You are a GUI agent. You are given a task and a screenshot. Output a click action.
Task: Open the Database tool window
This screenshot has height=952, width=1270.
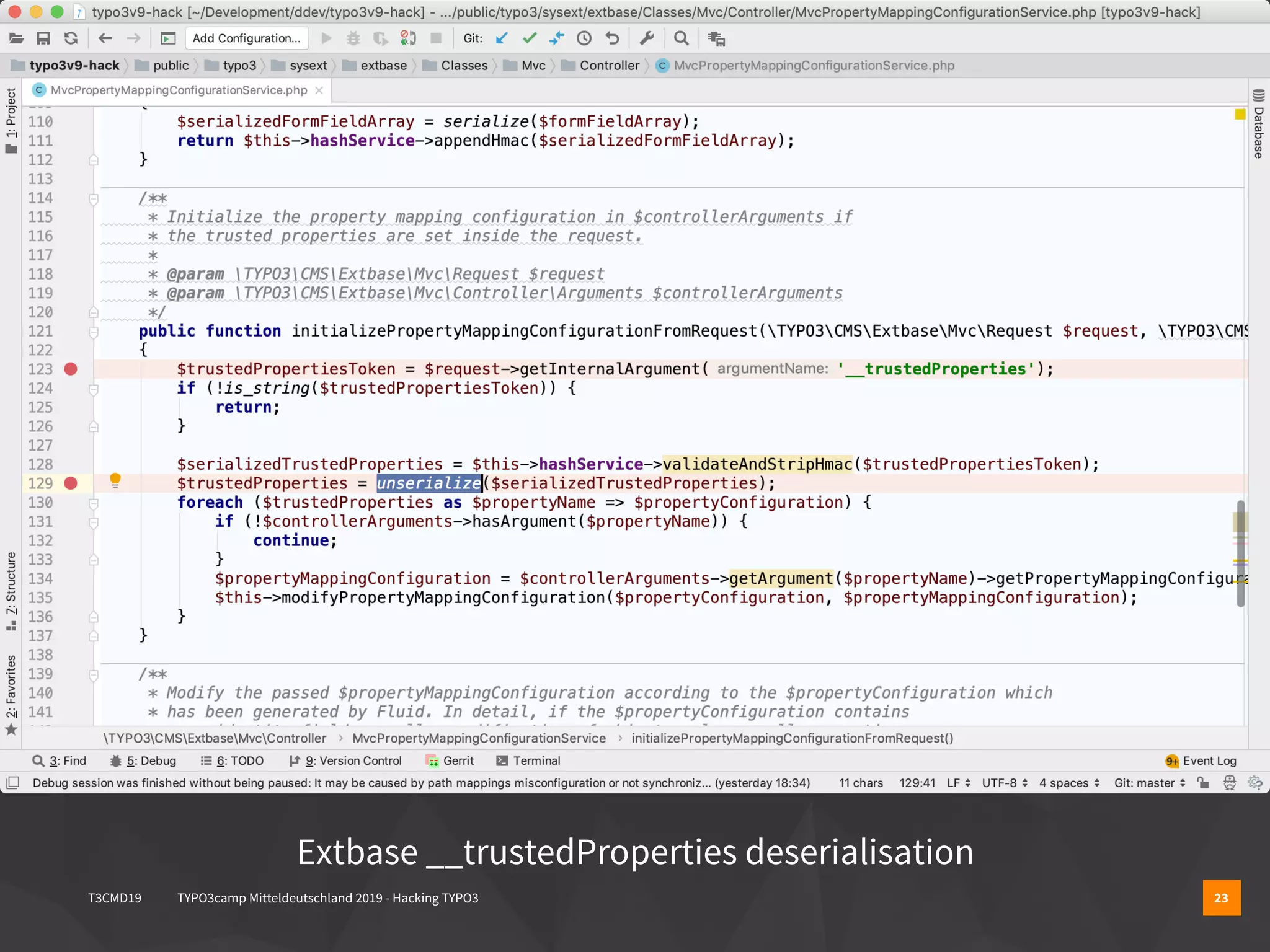click(1258, 124)
